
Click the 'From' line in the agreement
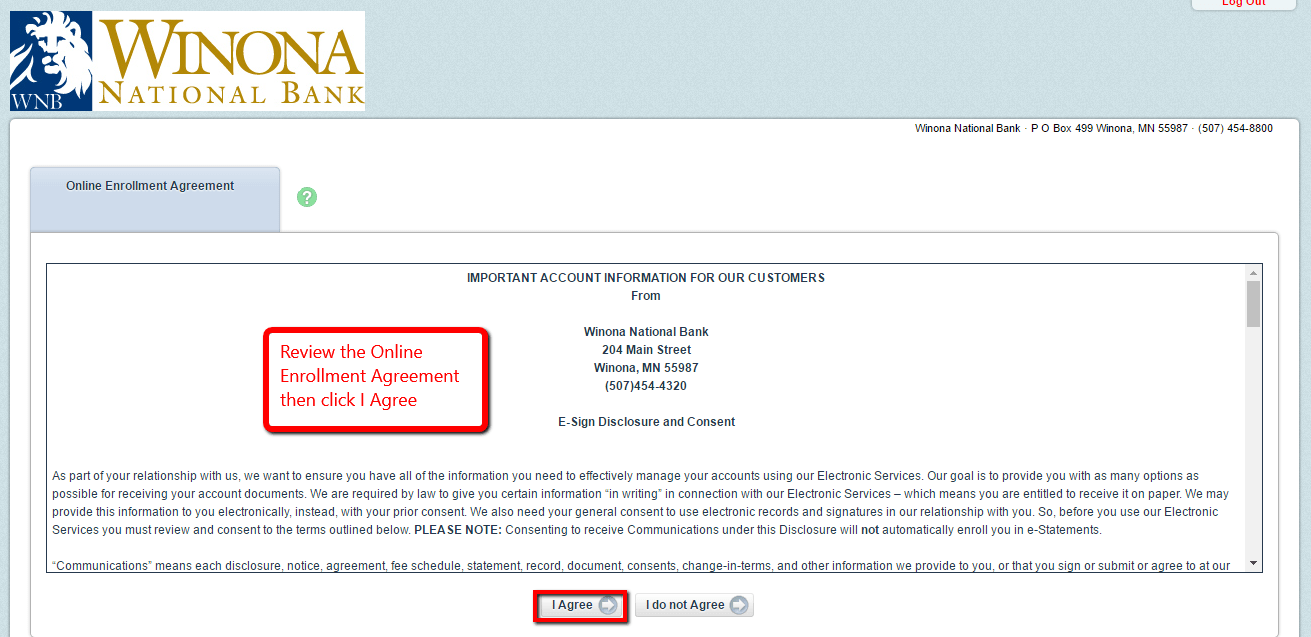646,296
